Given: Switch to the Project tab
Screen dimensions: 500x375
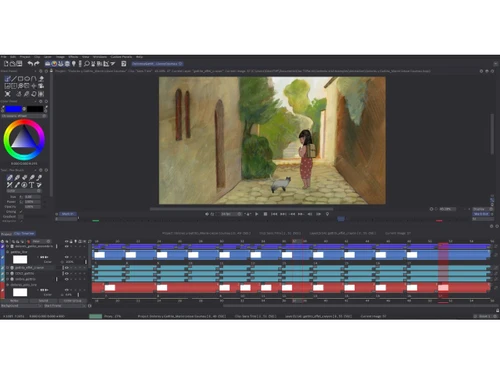Looking at the screenshot, I should click(x=6, y=234).
